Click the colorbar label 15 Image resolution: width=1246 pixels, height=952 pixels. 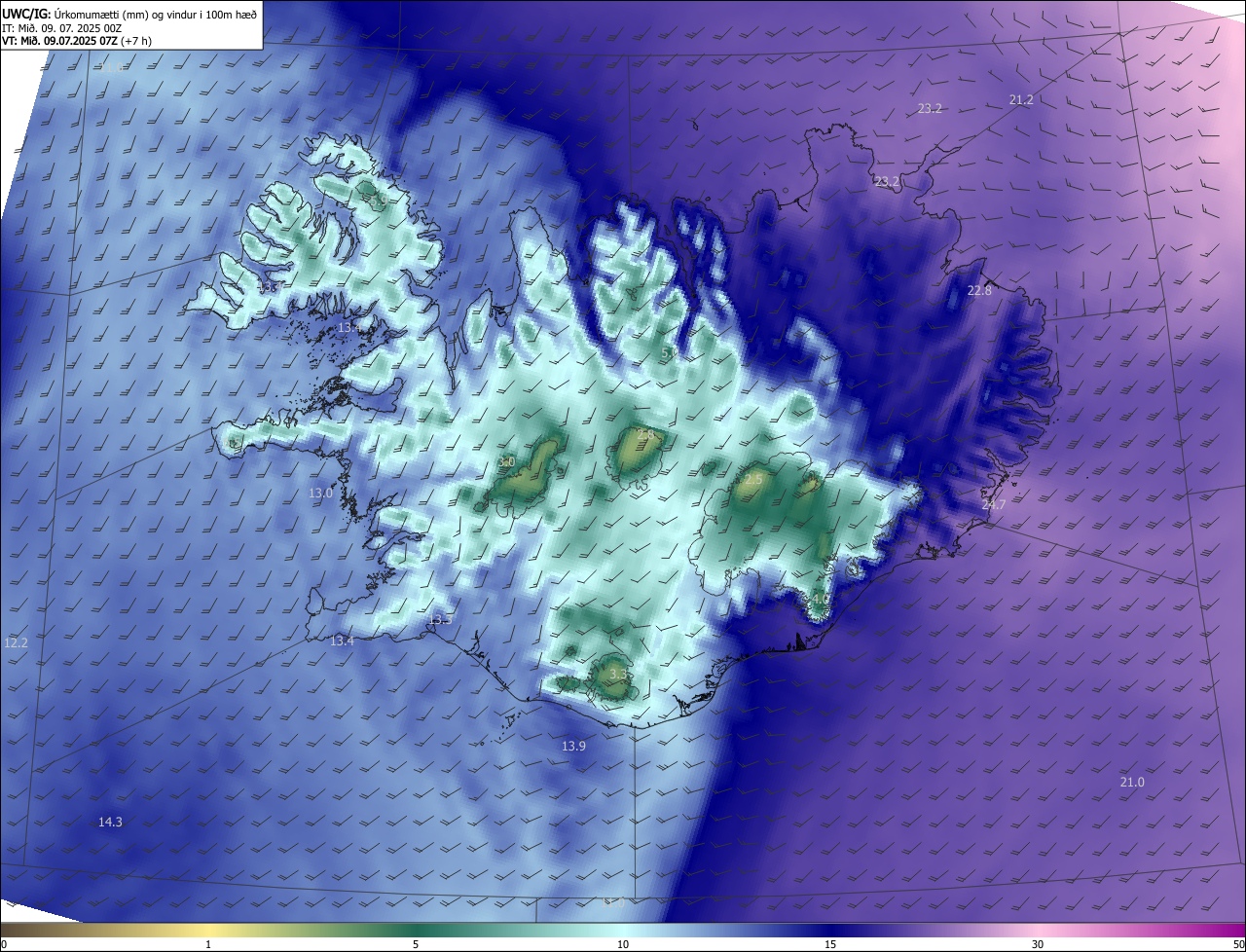point(830,944)
